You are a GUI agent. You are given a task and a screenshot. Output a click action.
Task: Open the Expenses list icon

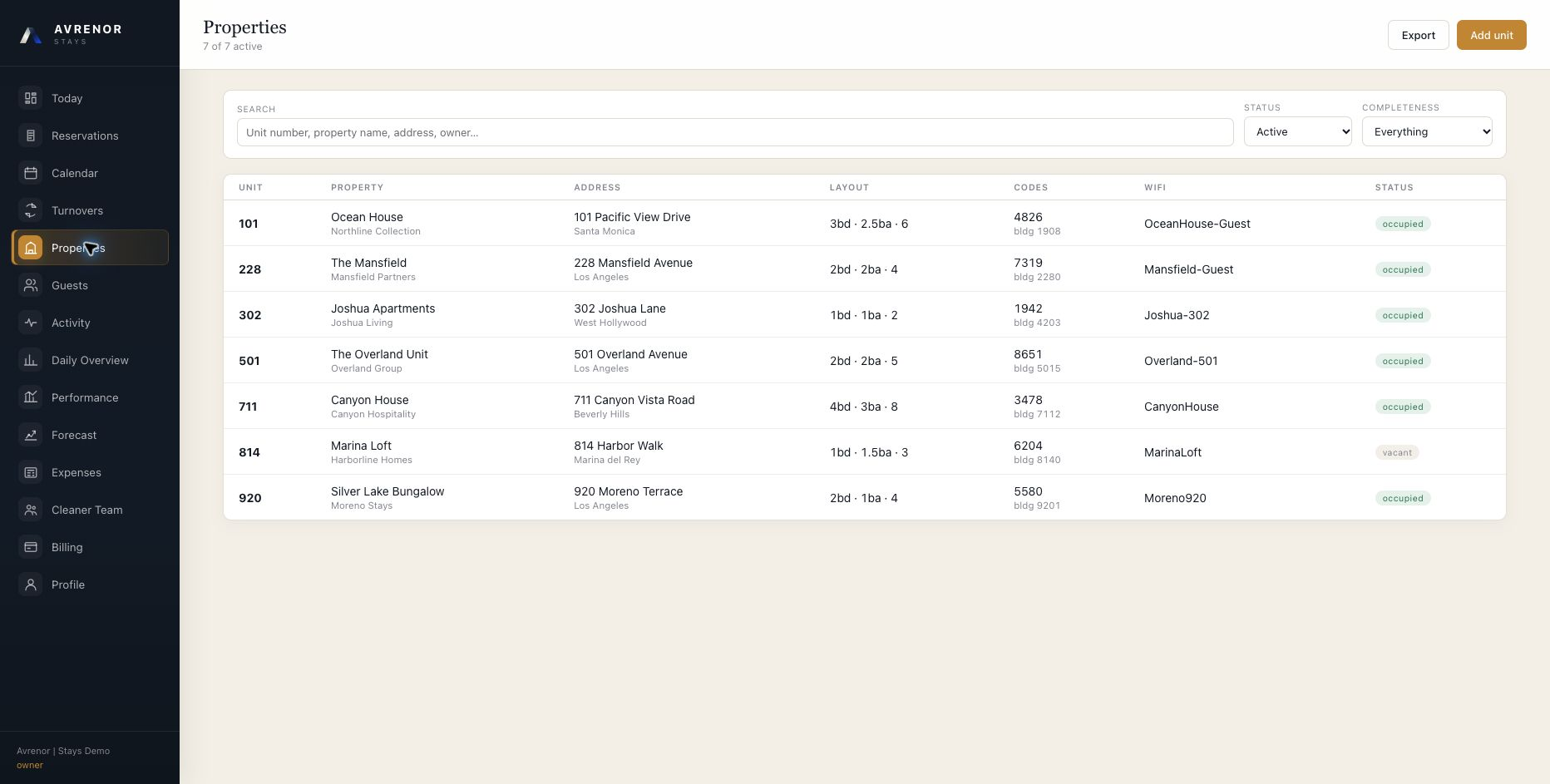[x=31, y=472]
